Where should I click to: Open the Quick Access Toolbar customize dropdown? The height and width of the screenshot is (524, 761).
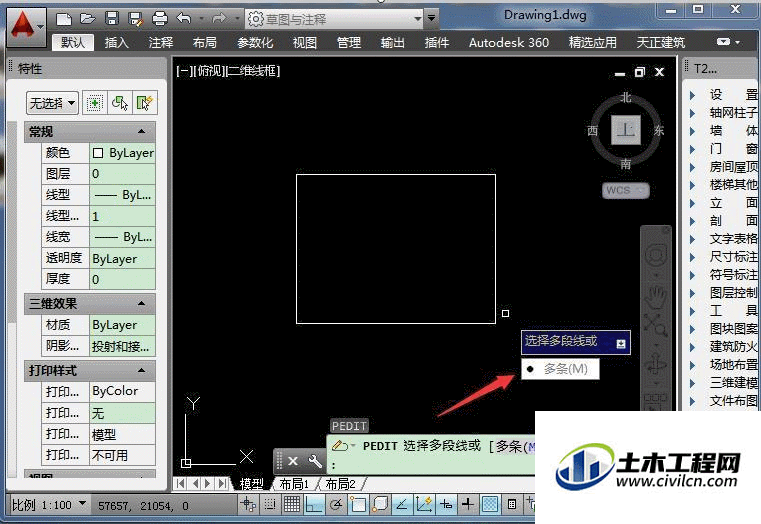pos(431,19)
